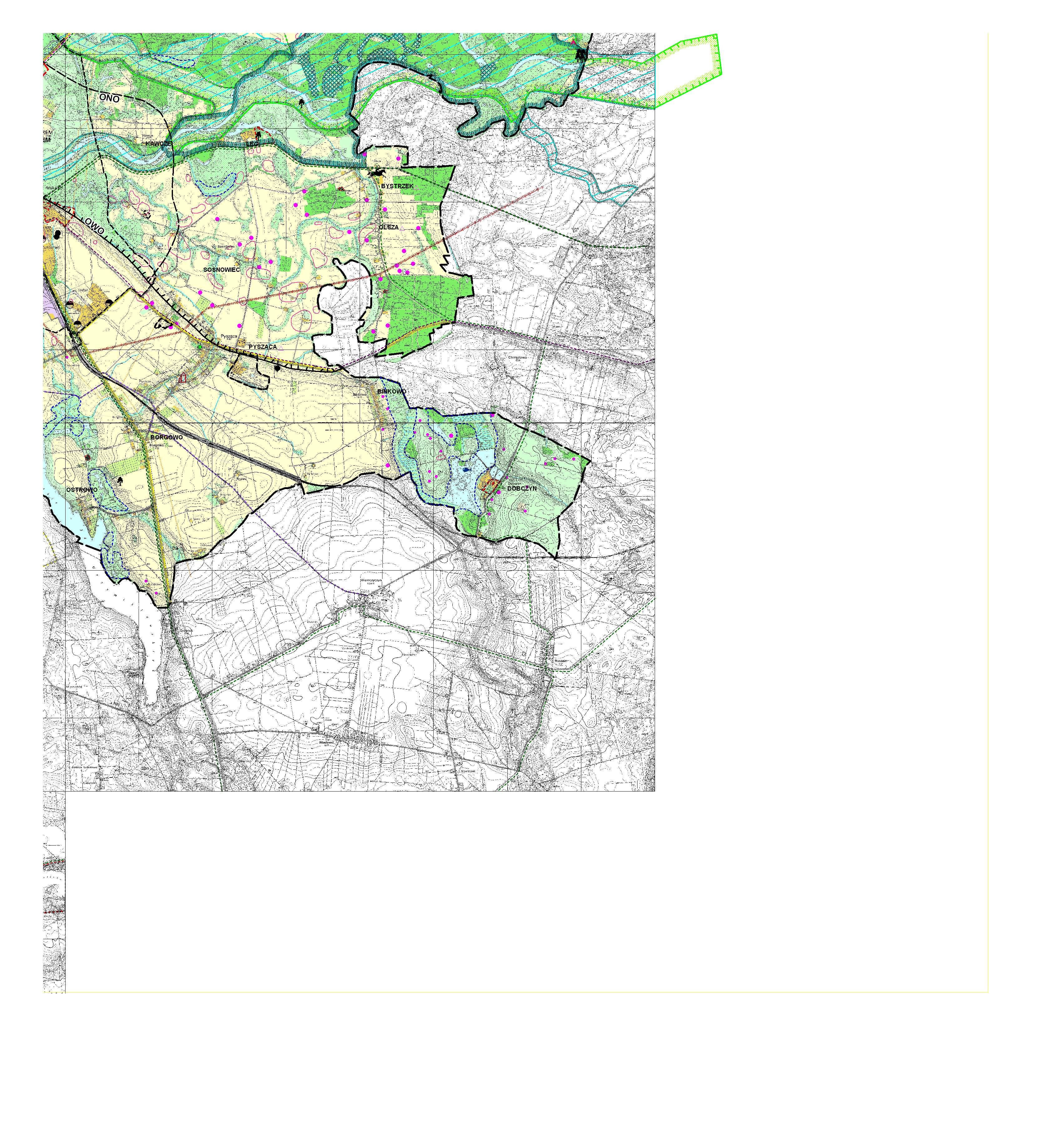Click the small Wieszczyczyn village label

pos(371,581)
